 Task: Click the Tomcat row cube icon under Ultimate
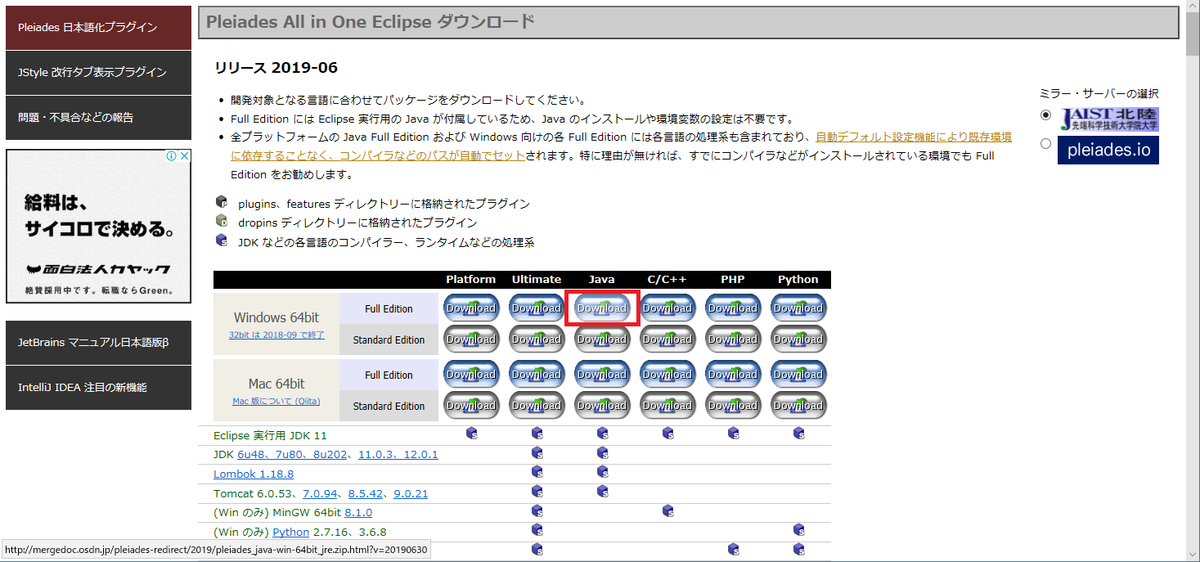(x=537, y=492)
